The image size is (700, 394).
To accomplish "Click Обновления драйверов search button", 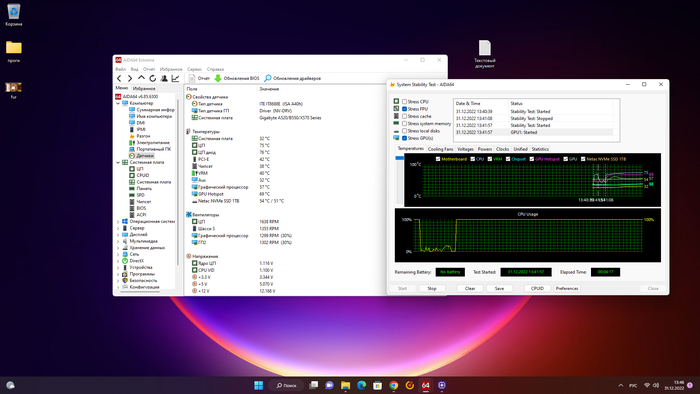I will 292,79.
